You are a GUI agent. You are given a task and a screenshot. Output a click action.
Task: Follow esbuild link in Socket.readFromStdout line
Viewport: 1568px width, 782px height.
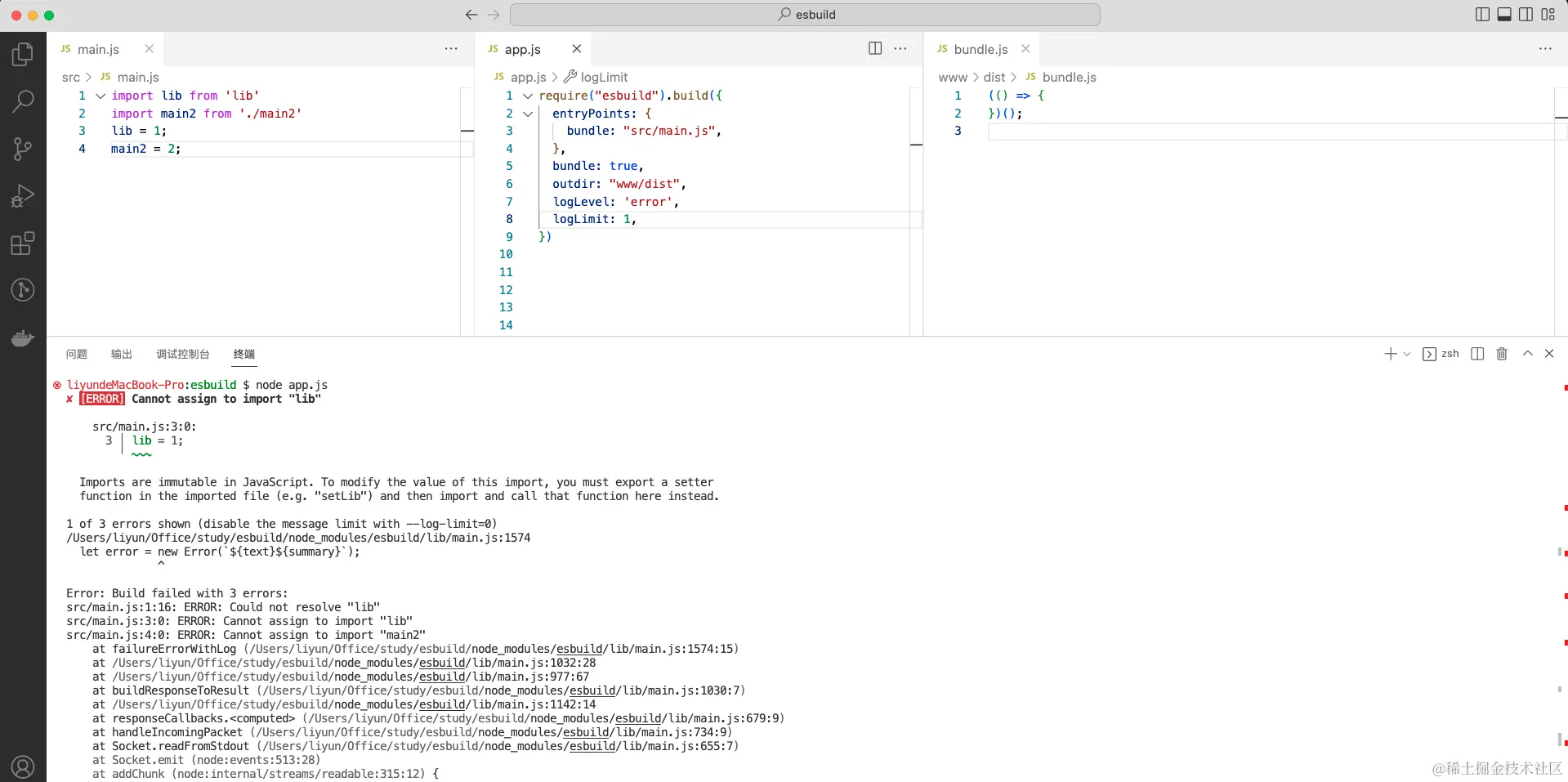[592, 746]
